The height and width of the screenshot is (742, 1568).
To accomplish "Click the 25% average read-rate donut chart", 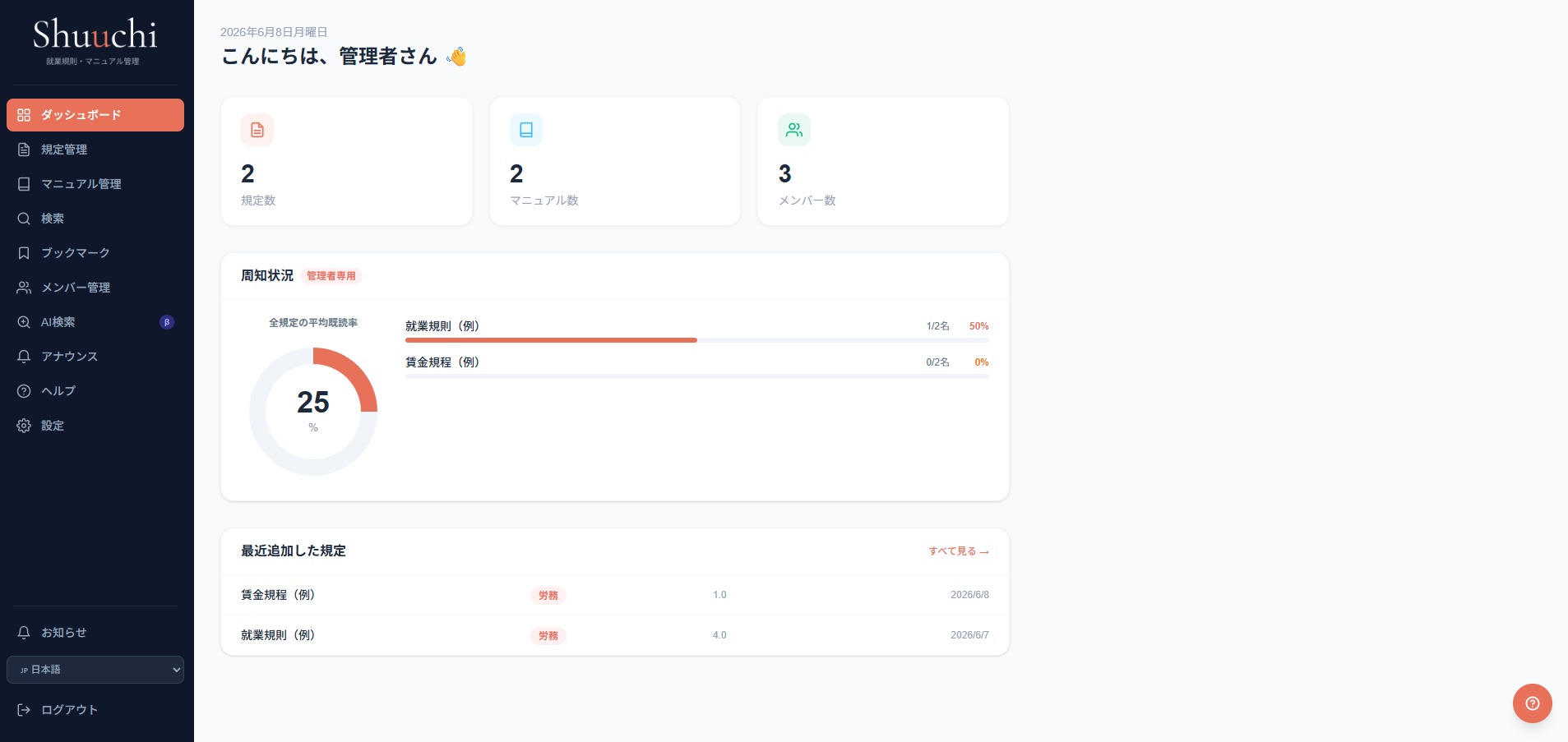I will point(313,411).
